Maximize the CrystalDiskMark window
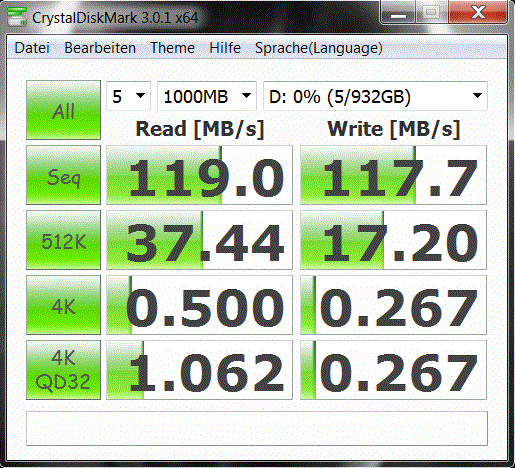The width and height of the screenshot is (515, 468). (432, 13)
